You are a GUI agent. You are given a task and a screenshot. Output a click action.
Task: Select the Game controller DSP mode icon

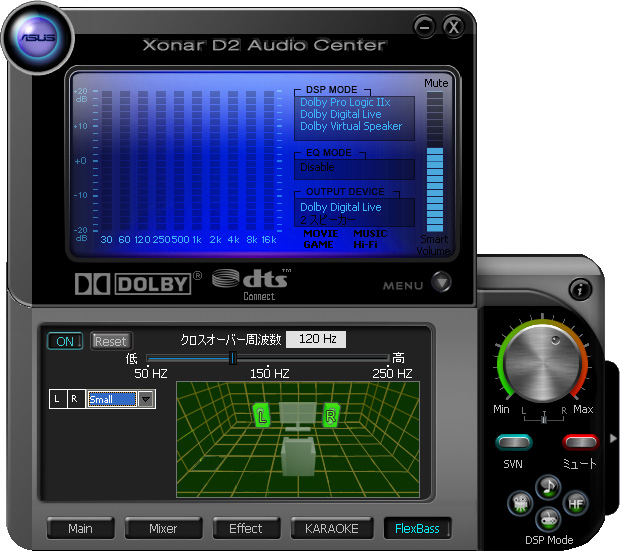click(548, 519)
